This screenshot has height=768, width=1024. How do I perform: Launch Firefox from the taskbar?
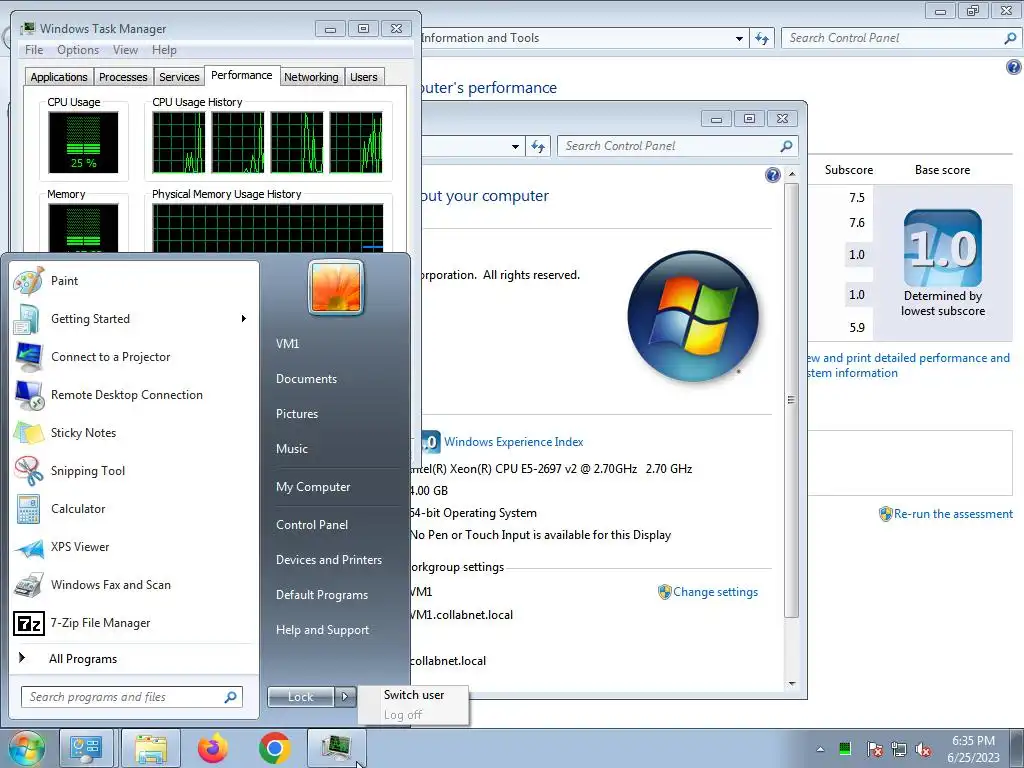coord(213,748)
